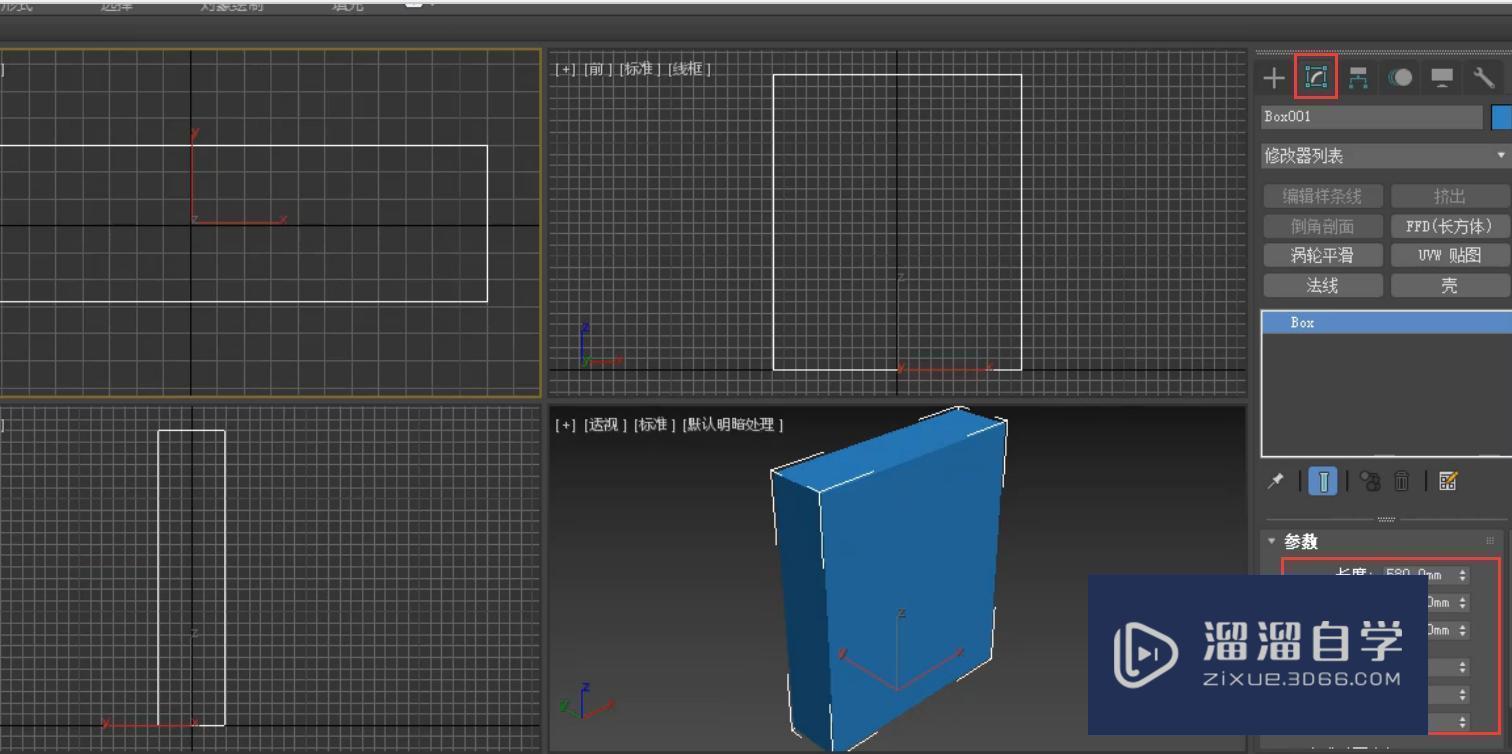The width and height of the screenshot is (1512, 754).
Task: Open the Display panel tab
Action: pos(1442,78)
